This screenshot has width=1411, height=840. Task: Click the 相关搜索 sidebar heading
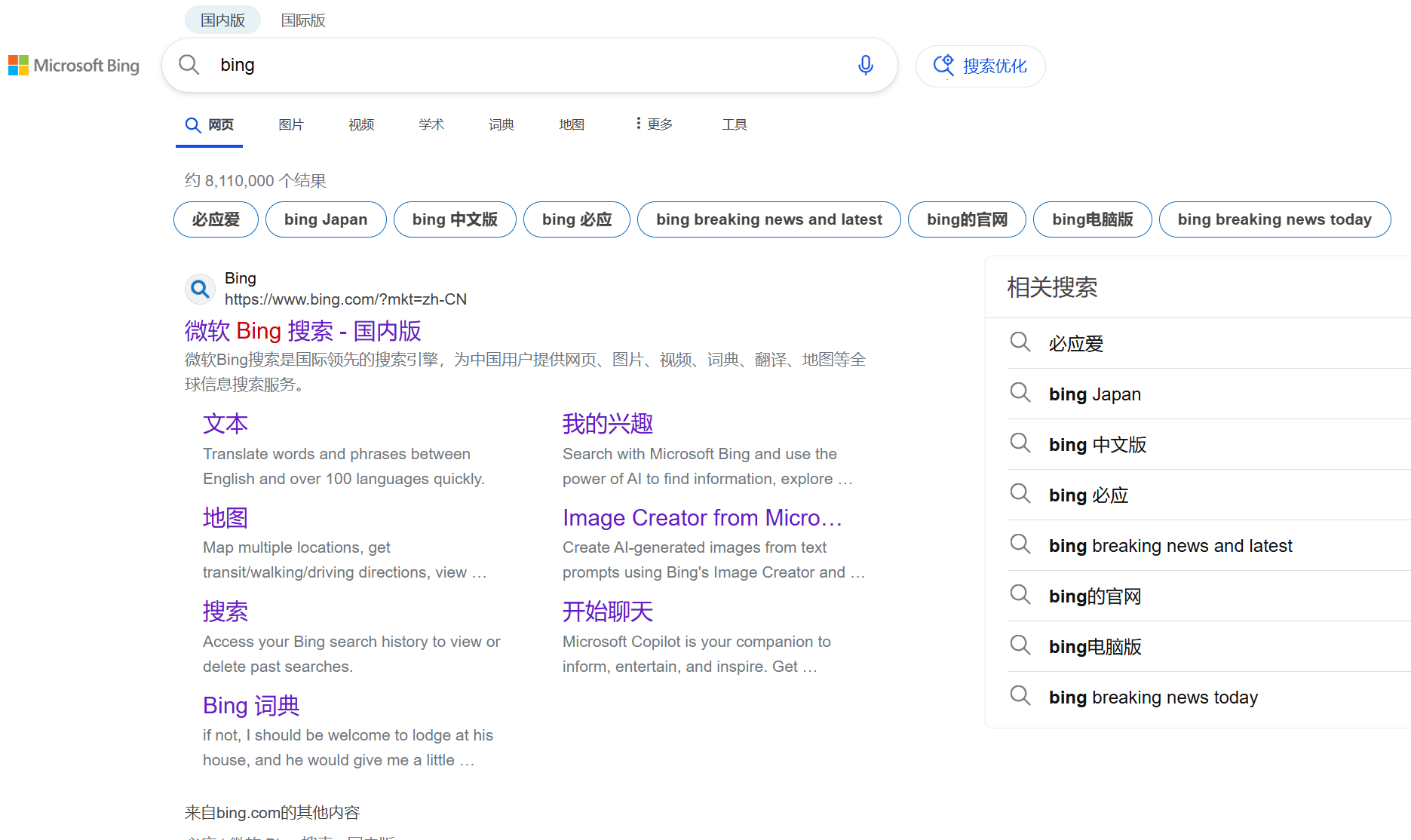pos(1052,287)
